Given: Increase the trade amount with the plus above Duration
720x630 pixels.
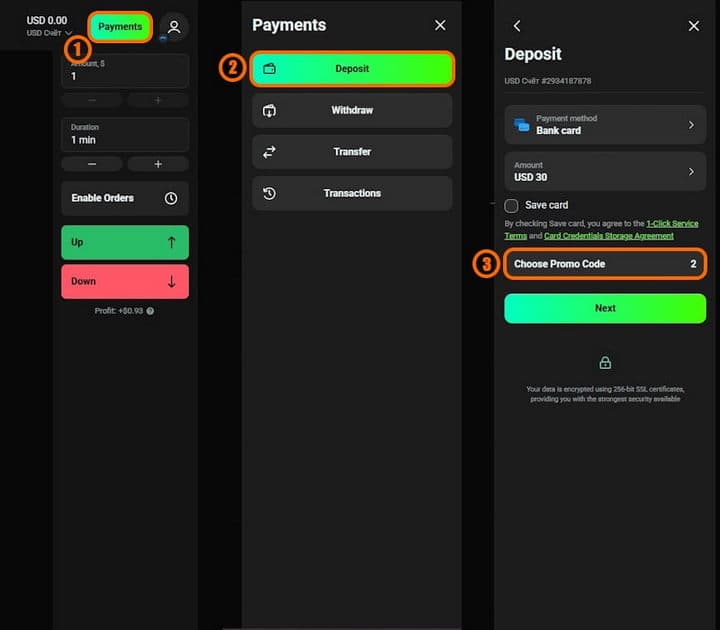Looking at the screenshot, I should [x=158, y=100].
